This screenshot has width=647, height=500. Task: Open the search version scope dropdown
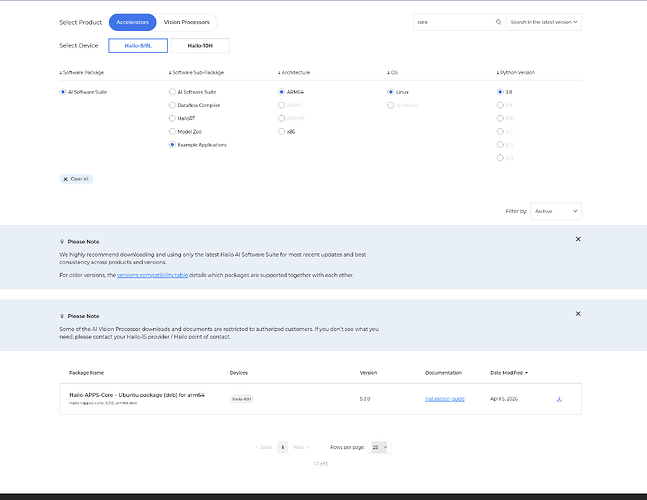(544, 22)
